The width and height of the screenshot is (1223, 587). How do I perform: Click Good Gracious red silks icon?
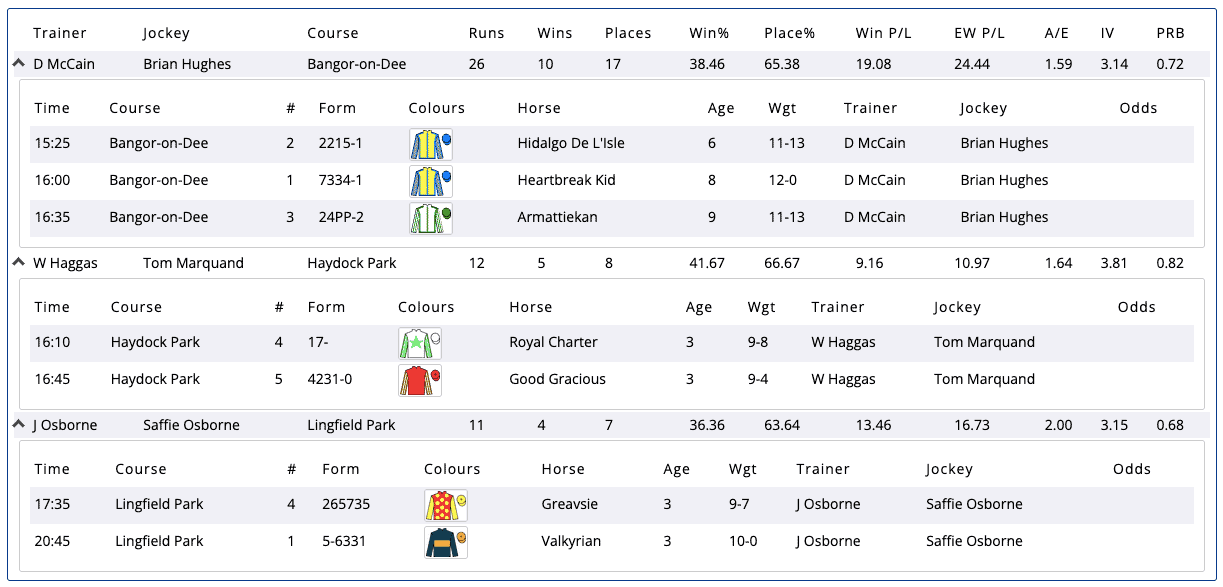[420, 380]
